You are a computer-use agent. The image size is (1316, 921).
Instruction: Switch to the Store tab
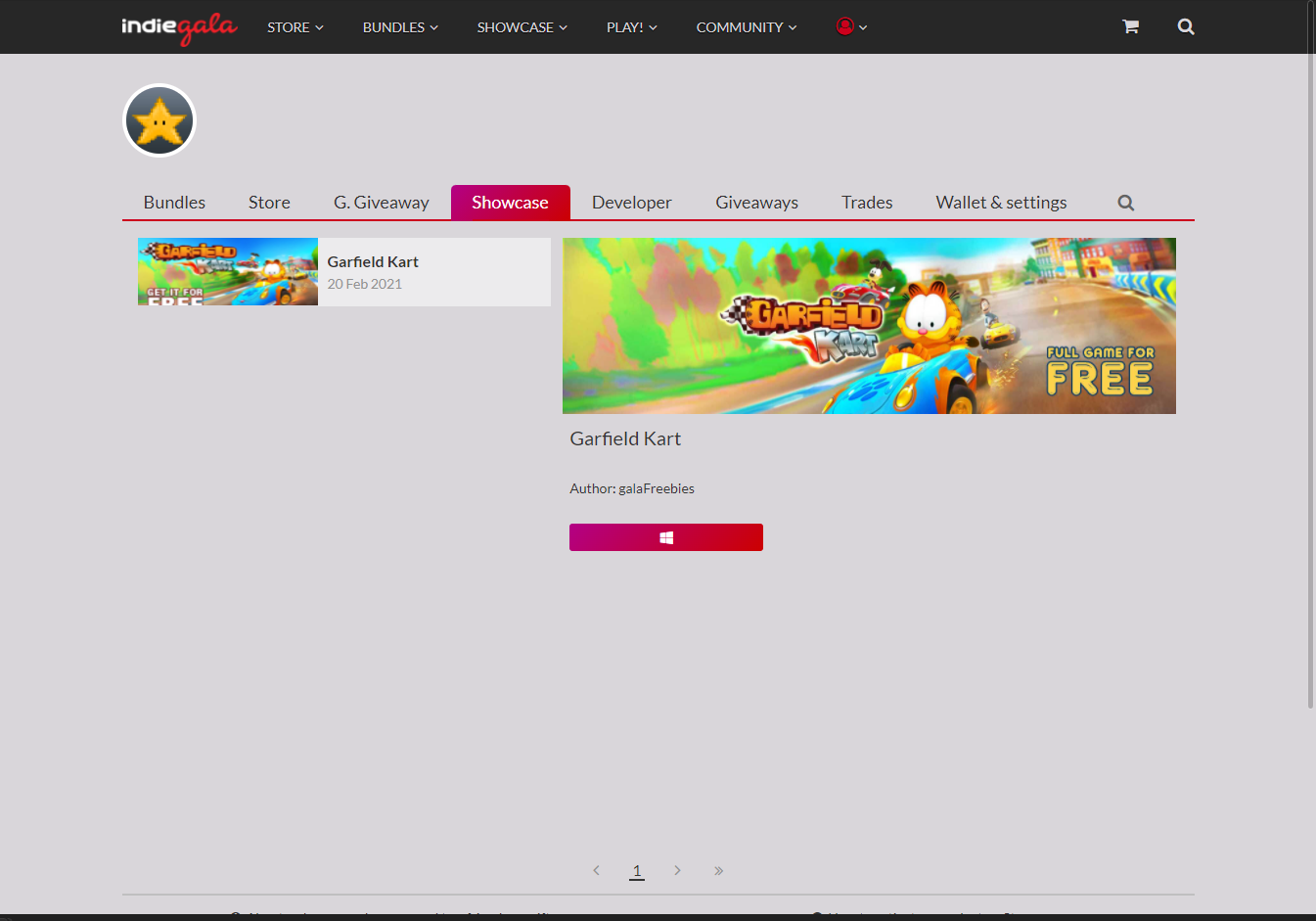point(269,203)
